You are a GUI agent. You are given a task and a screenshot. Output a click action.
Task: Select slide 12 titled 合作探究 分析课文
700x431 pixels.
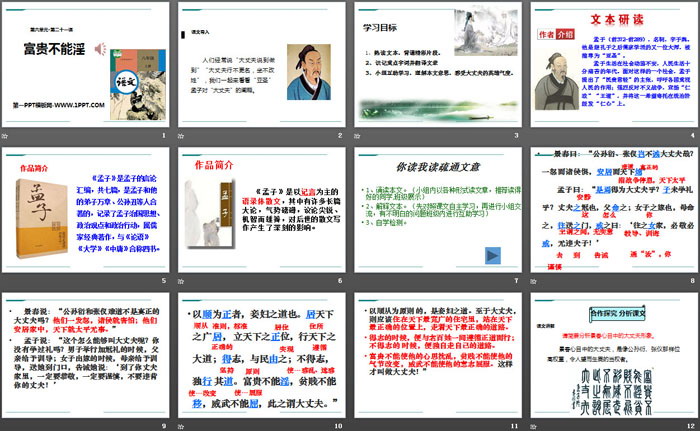(x=614, y=355)
